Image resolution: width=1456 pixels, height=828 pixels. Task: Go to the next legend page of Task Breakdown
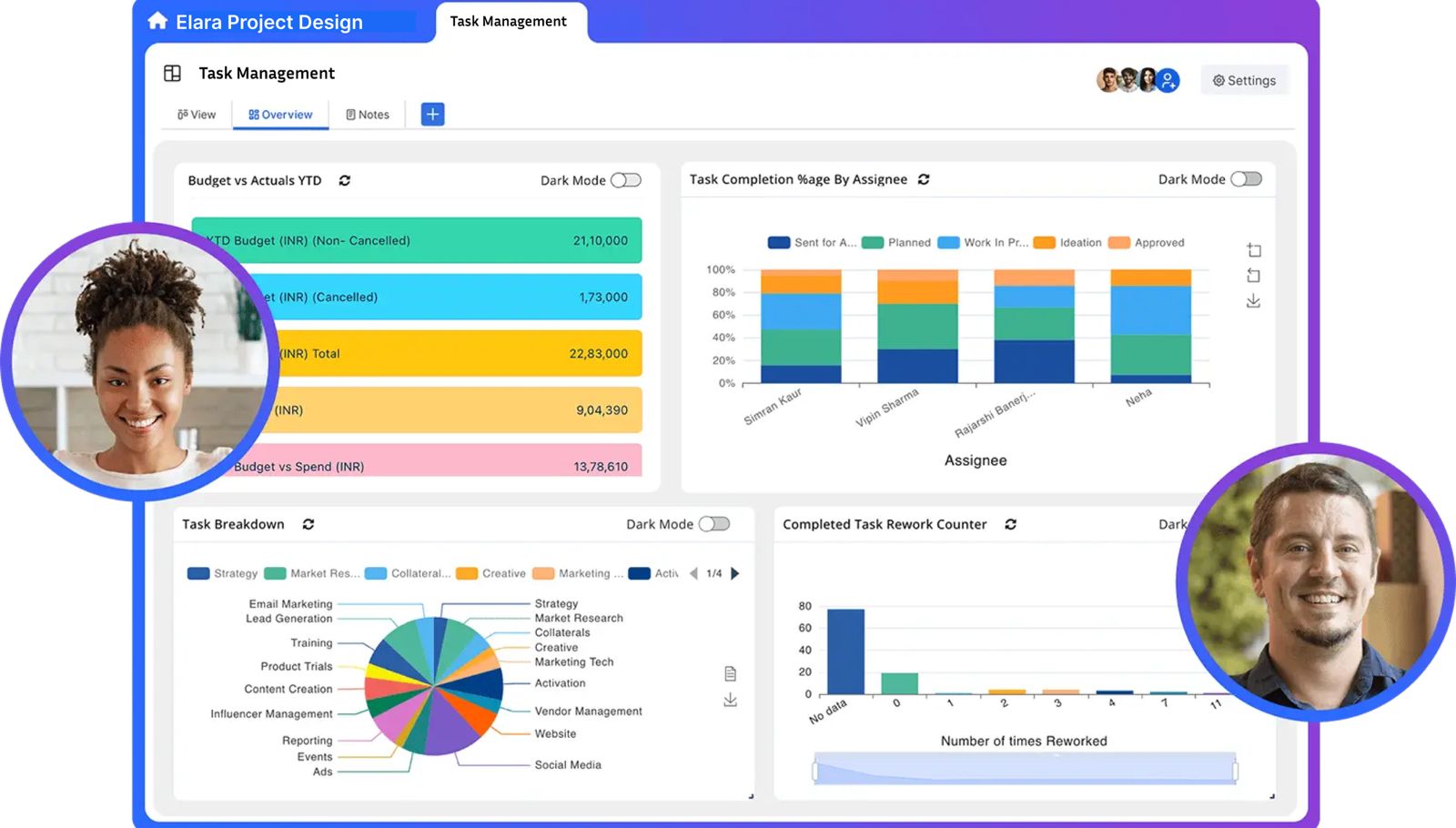735,573
